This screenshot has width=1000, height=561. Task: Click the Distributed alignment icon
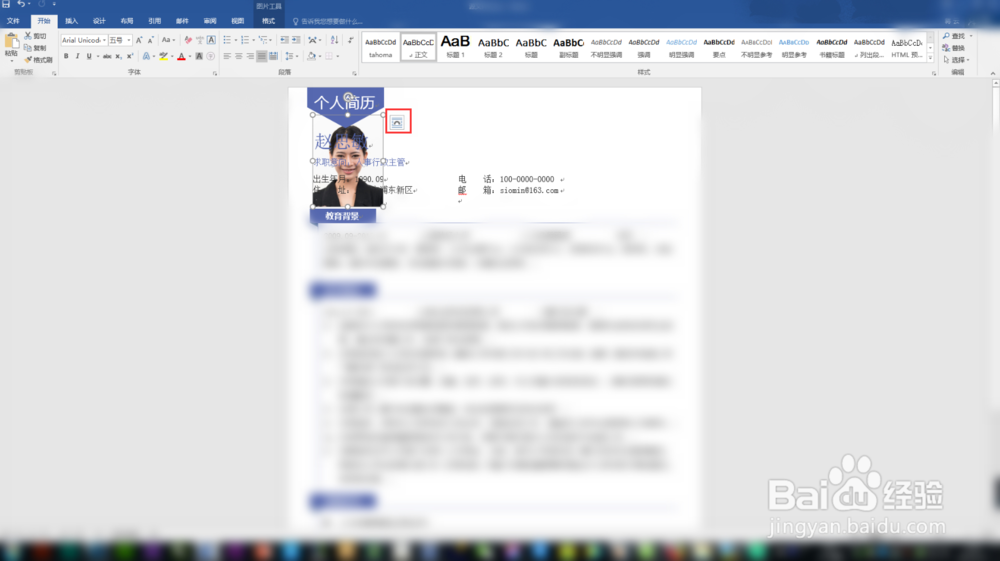[273, 56]
